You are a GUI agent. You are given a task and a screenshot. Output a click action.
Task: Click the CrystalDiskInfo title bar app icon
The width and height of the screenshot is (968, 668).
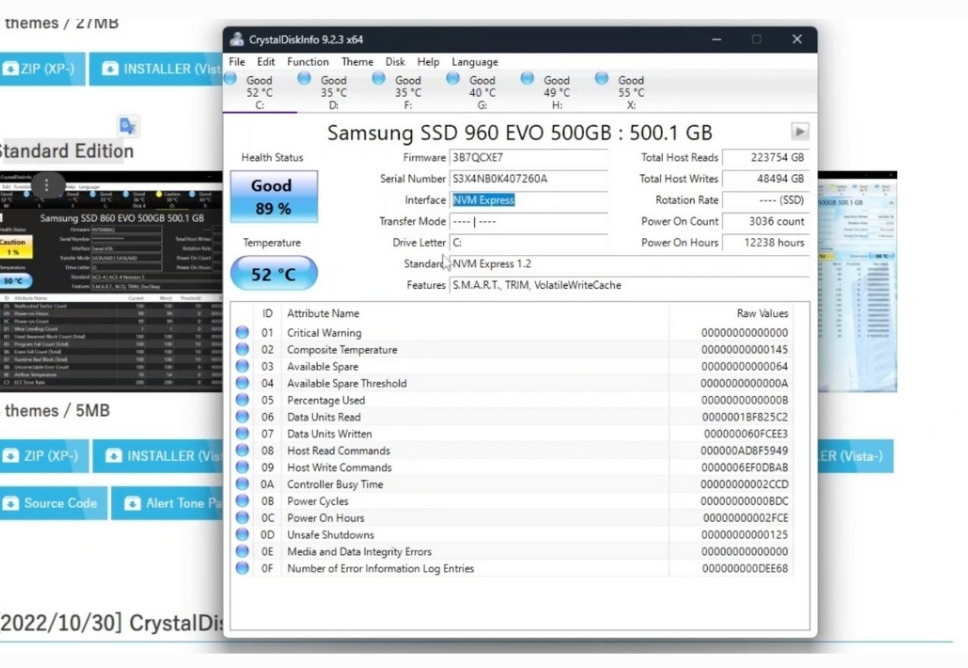pos(237,40)
